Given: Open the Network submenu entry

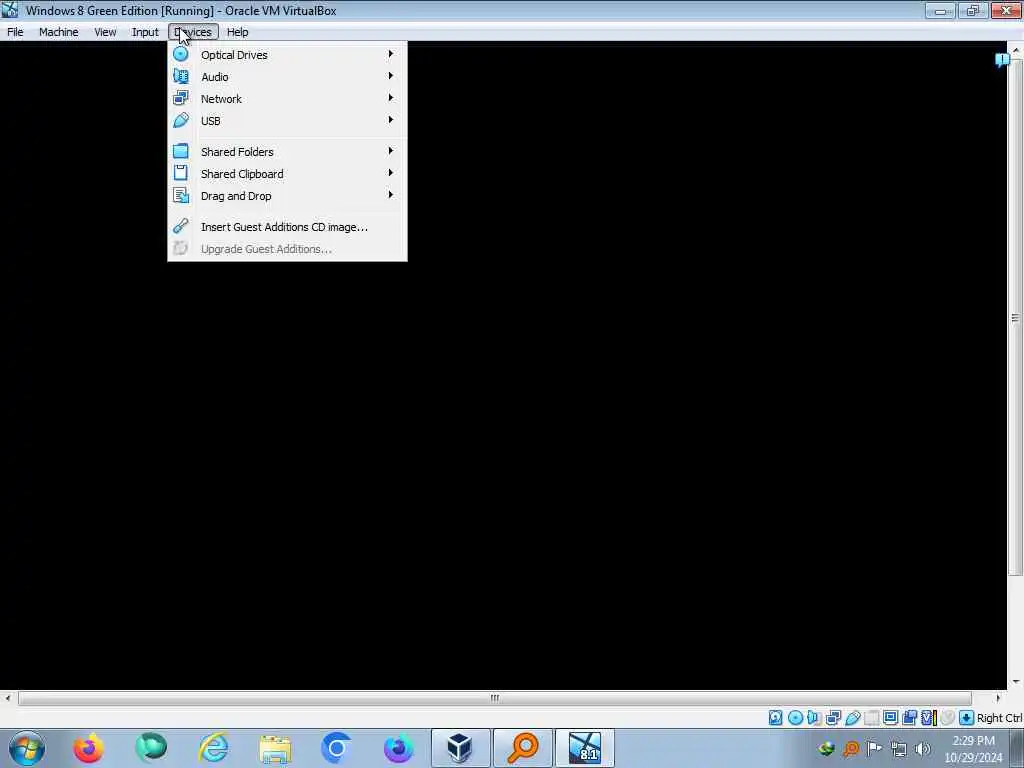Looking at the screenshot, I should click(287, 99).
